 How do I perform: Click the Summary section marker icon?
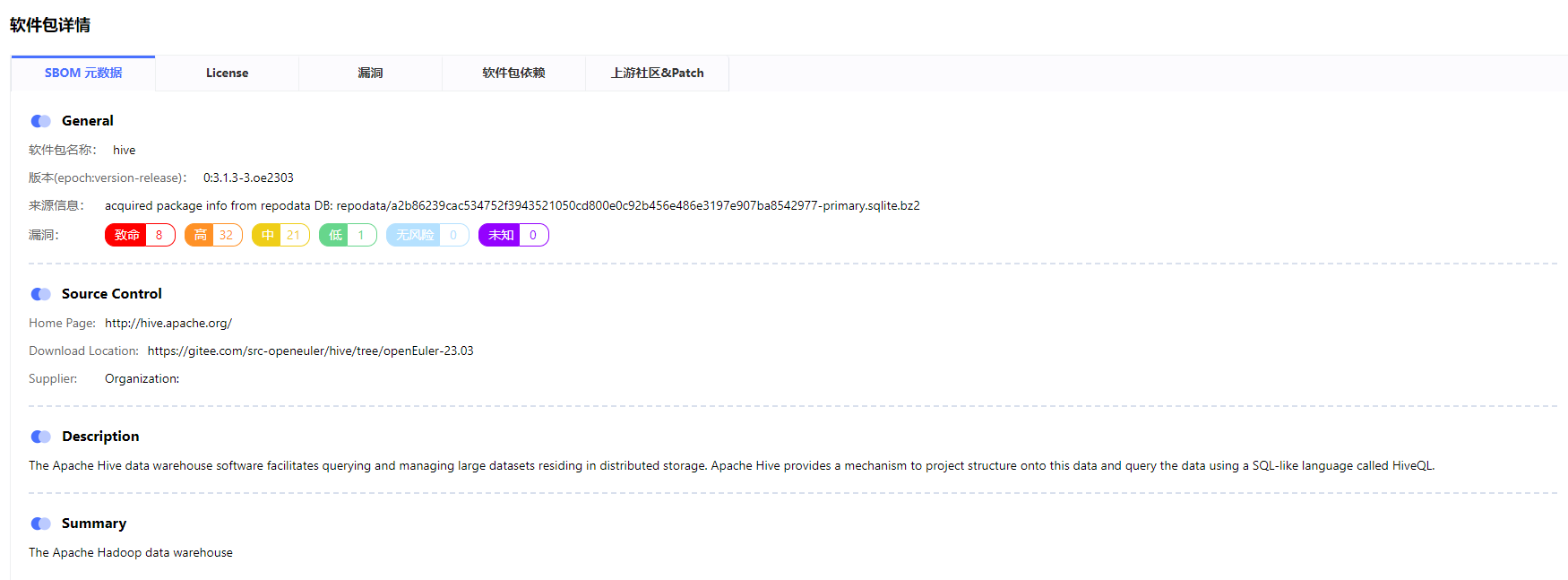pos(40,524)
